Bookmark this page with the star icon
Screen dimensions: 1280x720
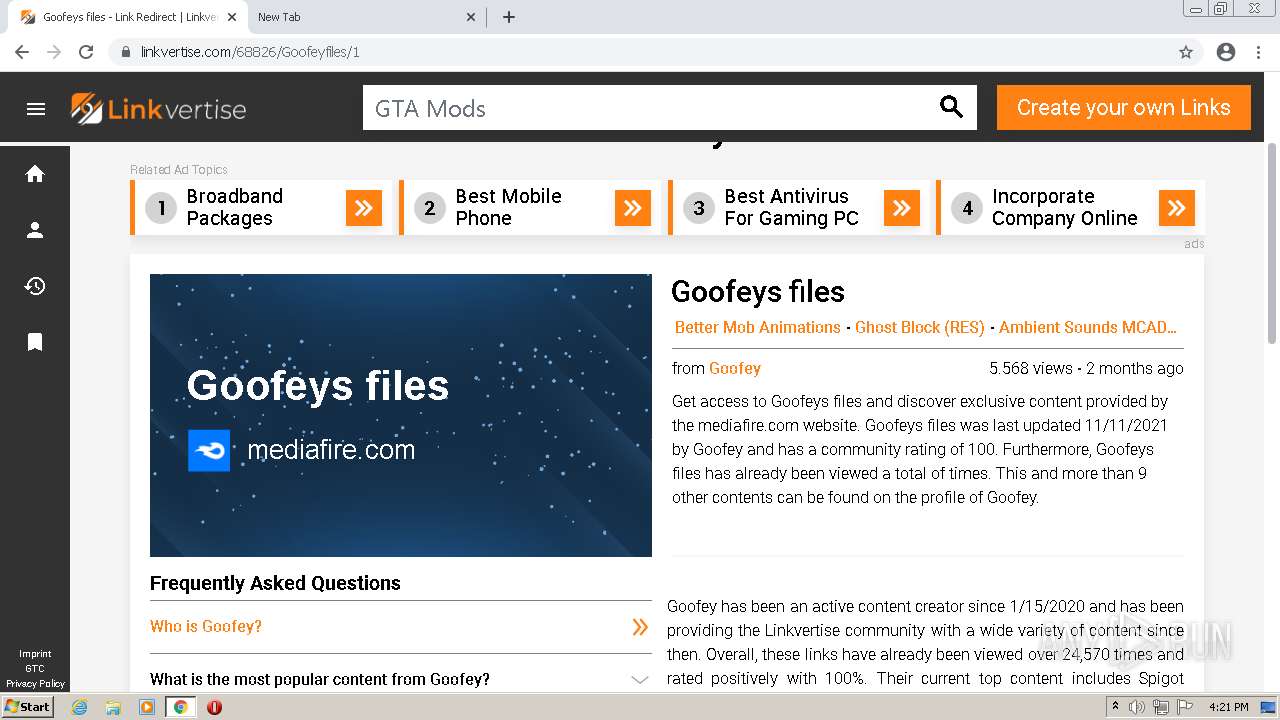(x=1186, y=52)
